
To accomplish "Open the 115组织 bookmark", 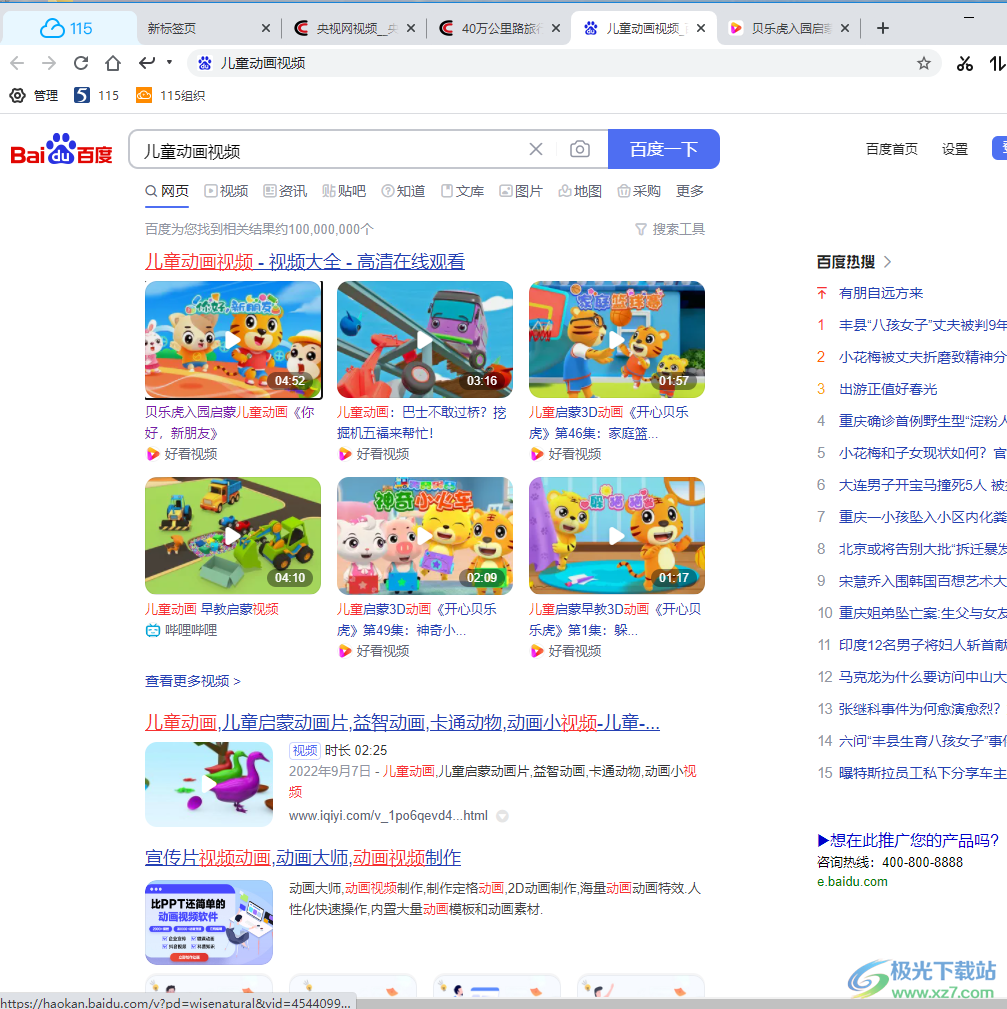I will click(x=171, y=96).
